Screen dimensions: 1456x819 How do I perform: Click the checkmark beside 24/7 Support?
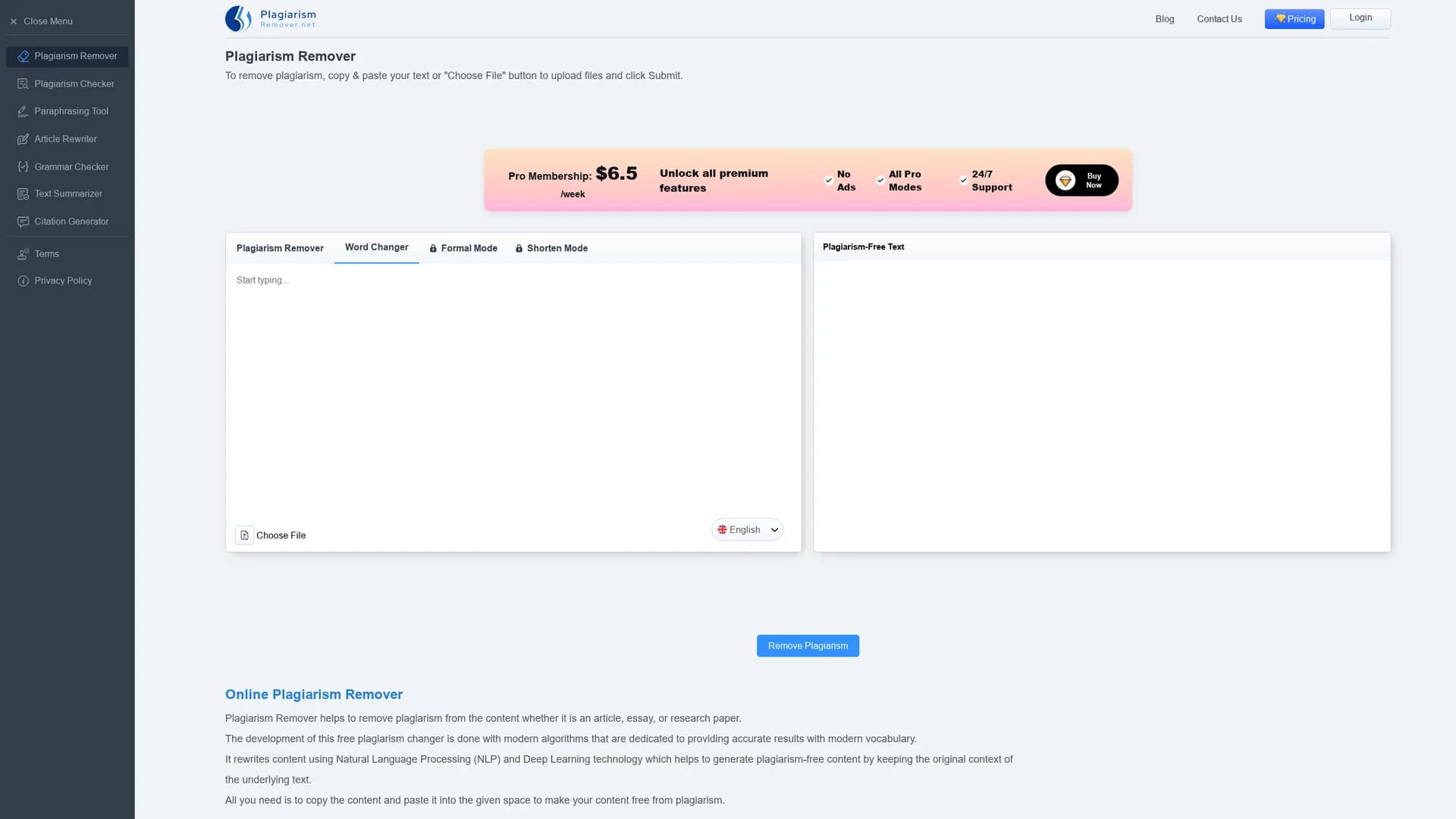click(x=963, y=180)
